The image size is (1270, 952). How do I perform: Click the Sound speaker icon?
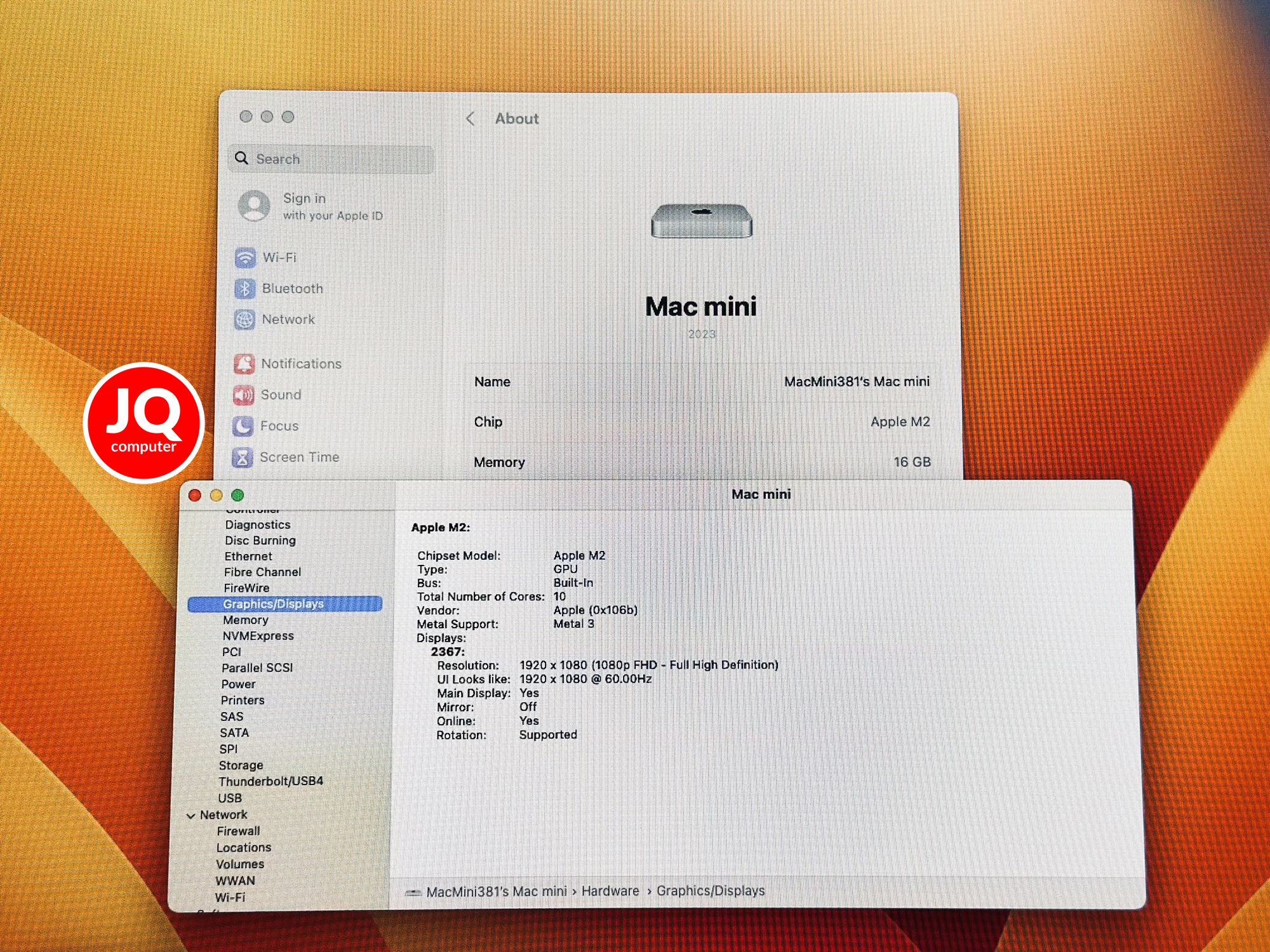click(x=243, y=395)
